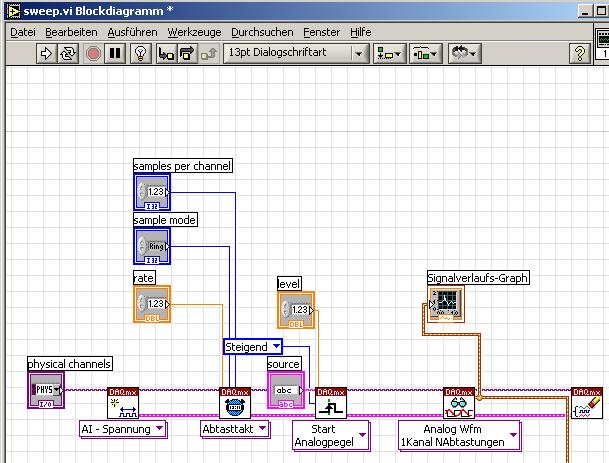Click the DAQmx Create Channel node

[x=123, y=403]
